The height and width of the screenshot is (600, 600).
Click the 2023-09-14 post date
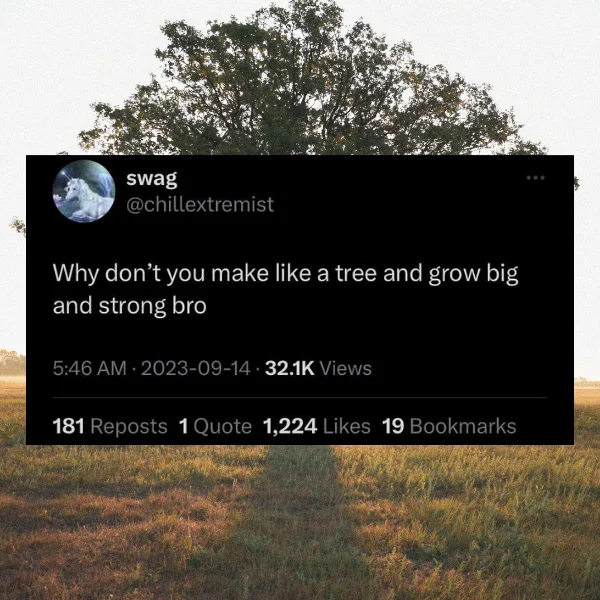[x=196, y=368]
